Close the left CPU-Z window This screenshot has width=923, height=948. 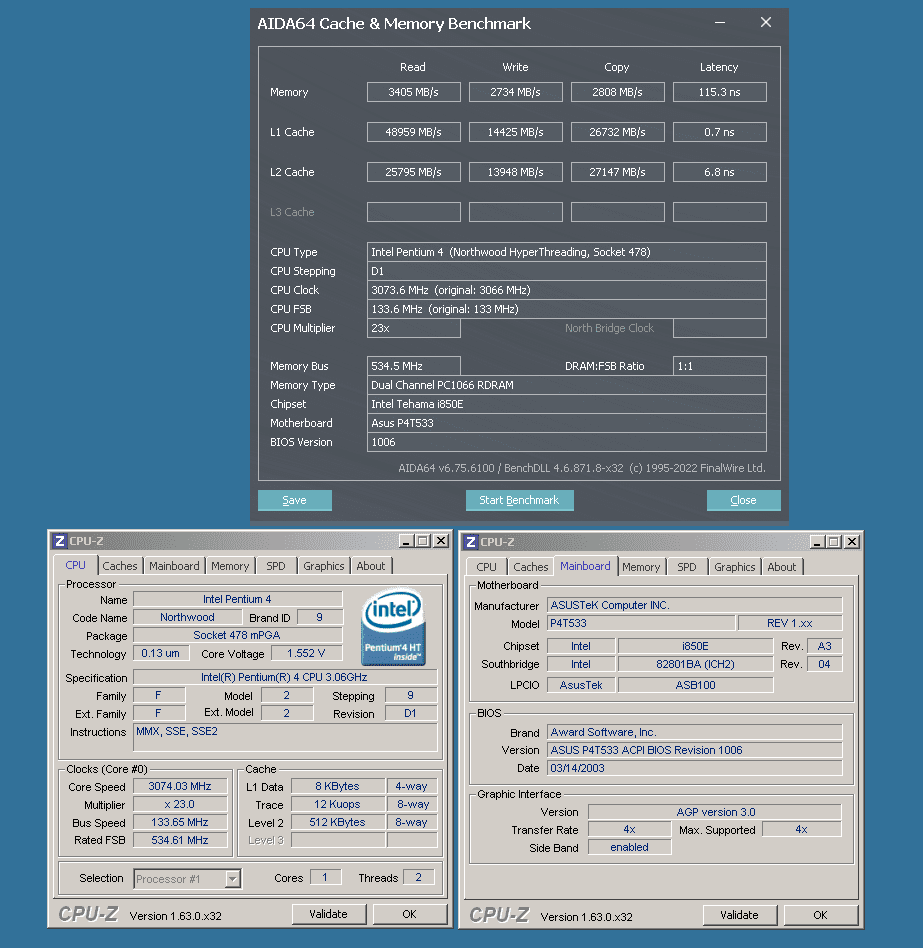point(442,541)
